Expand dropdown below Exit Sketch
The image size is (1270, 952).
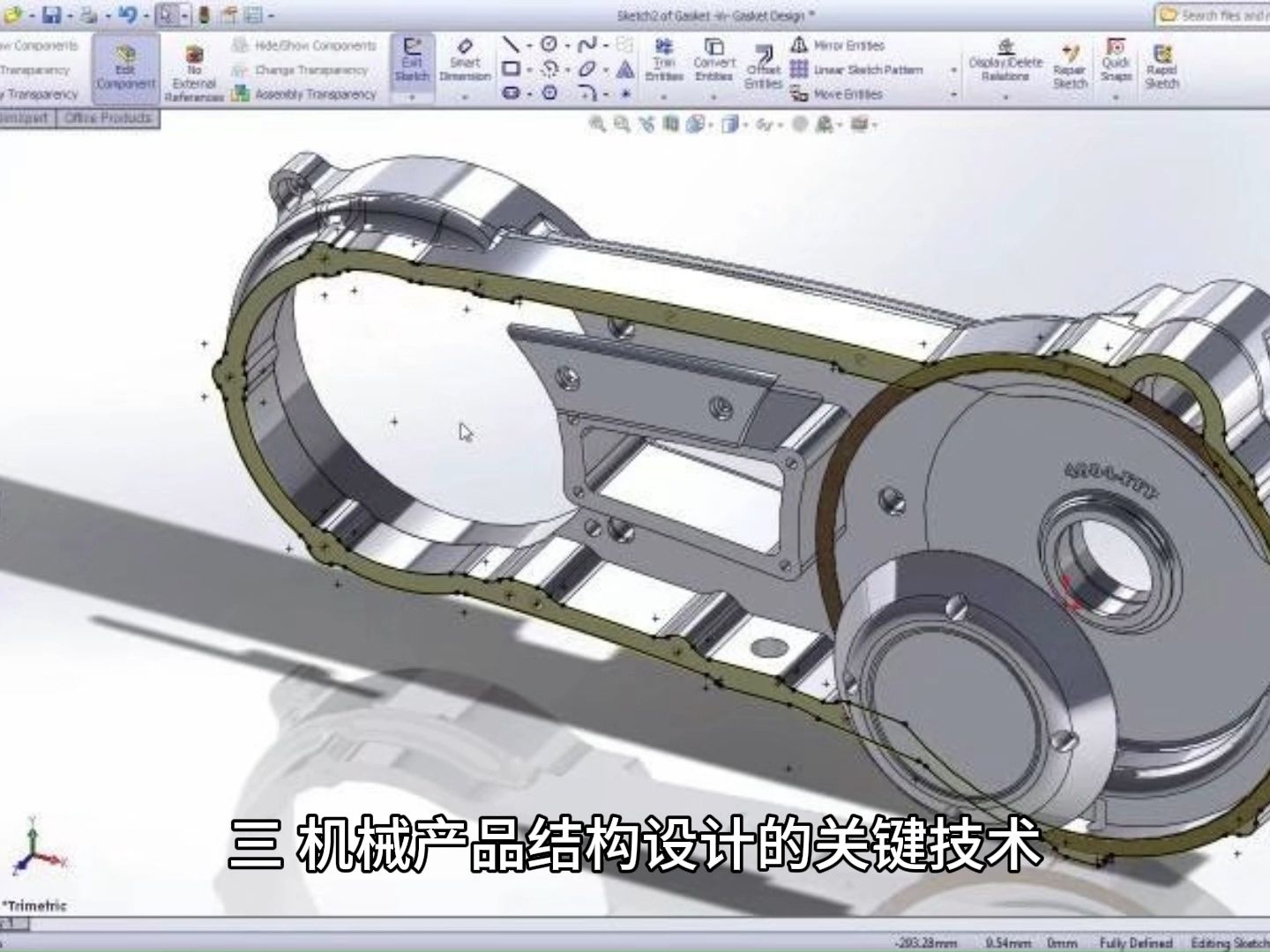click(x=412, y=96)
